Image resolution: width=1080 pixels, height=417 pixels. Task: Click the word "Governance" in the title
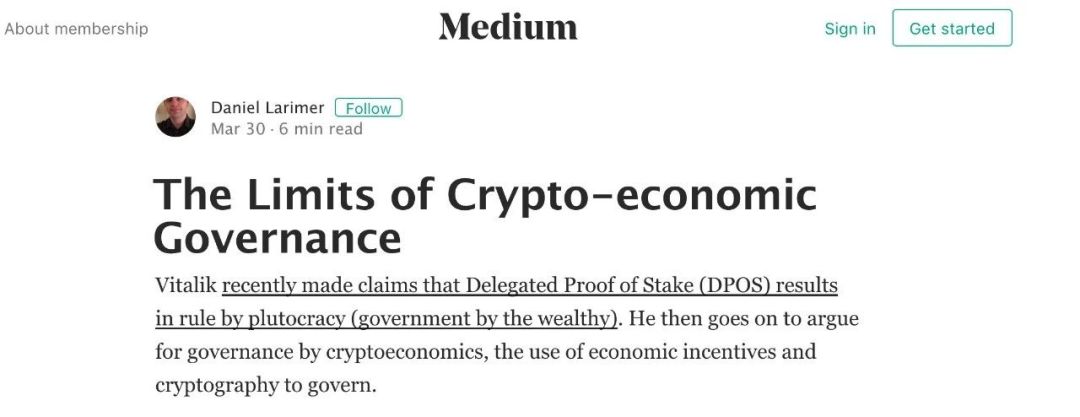click(x=277, y=239)
